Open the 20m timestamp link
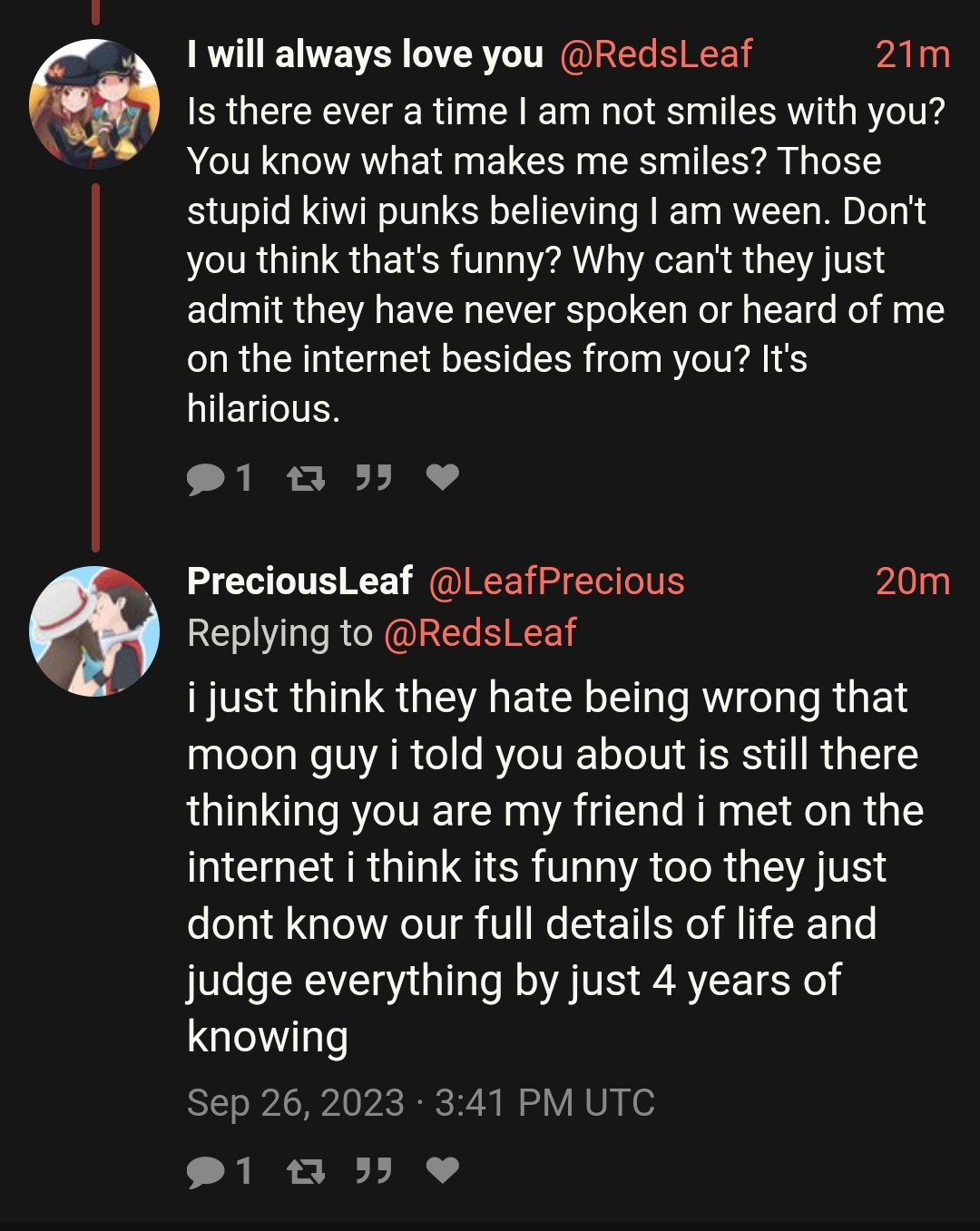This screenshot has height=1231, width=980. (x=913, y=581)
